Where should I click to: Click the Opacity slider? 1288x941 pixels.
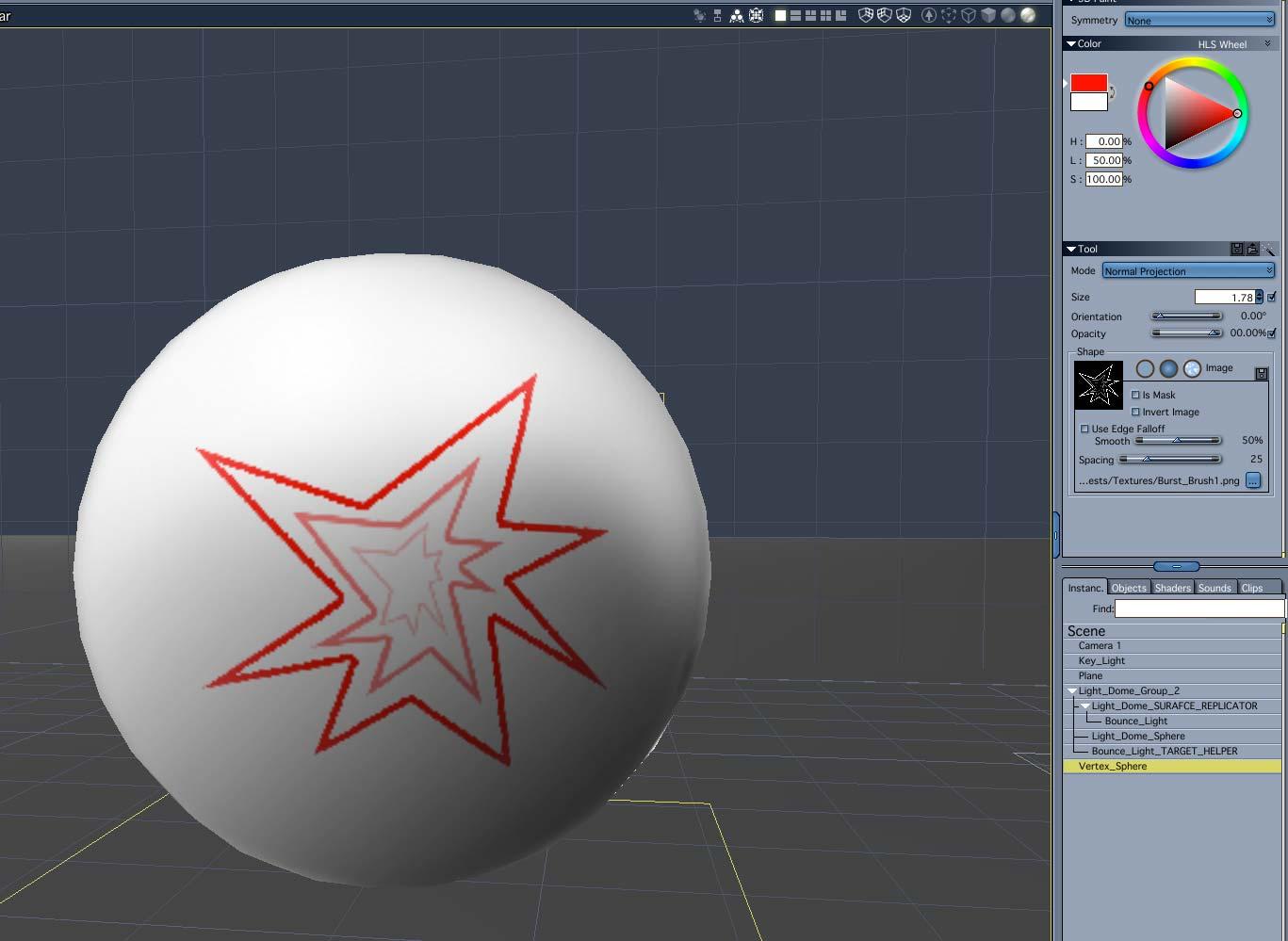[x=1186, y=333]
